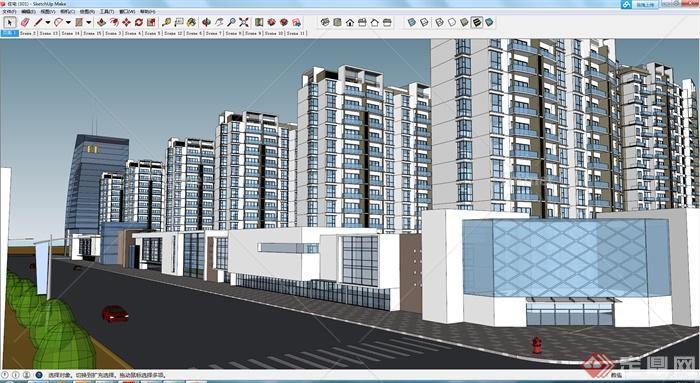Screen dimensions: 700x383
Task: Expand the Line tool dropdown arrow
Action: click(x=48, y=22)
